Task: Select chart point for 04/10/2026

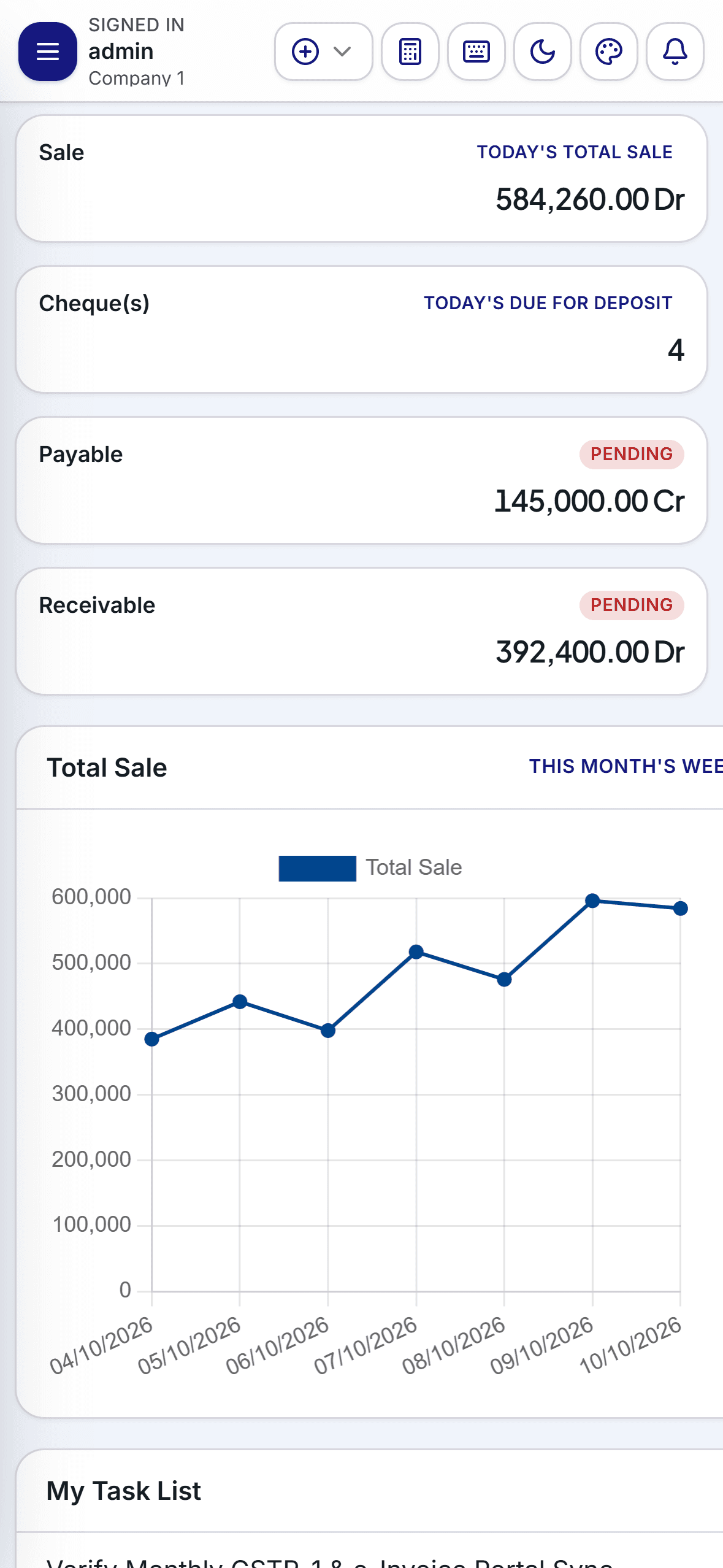Action: (151, 1039)
